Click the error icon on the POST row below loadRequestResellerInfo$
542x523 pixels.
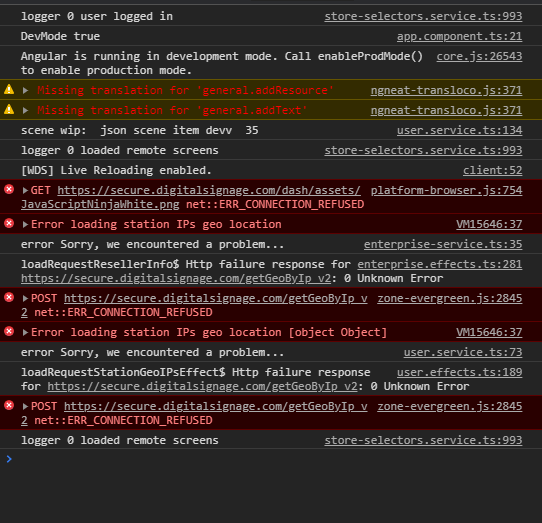point(9,298)
